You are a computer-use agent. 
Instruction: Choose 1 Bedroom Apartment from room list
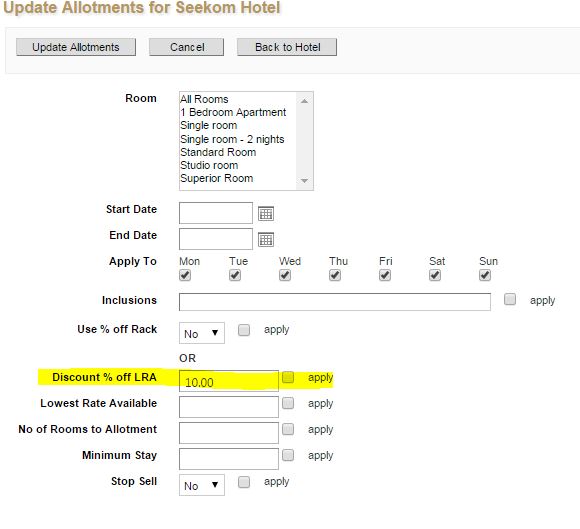click(x=233, y=112)
